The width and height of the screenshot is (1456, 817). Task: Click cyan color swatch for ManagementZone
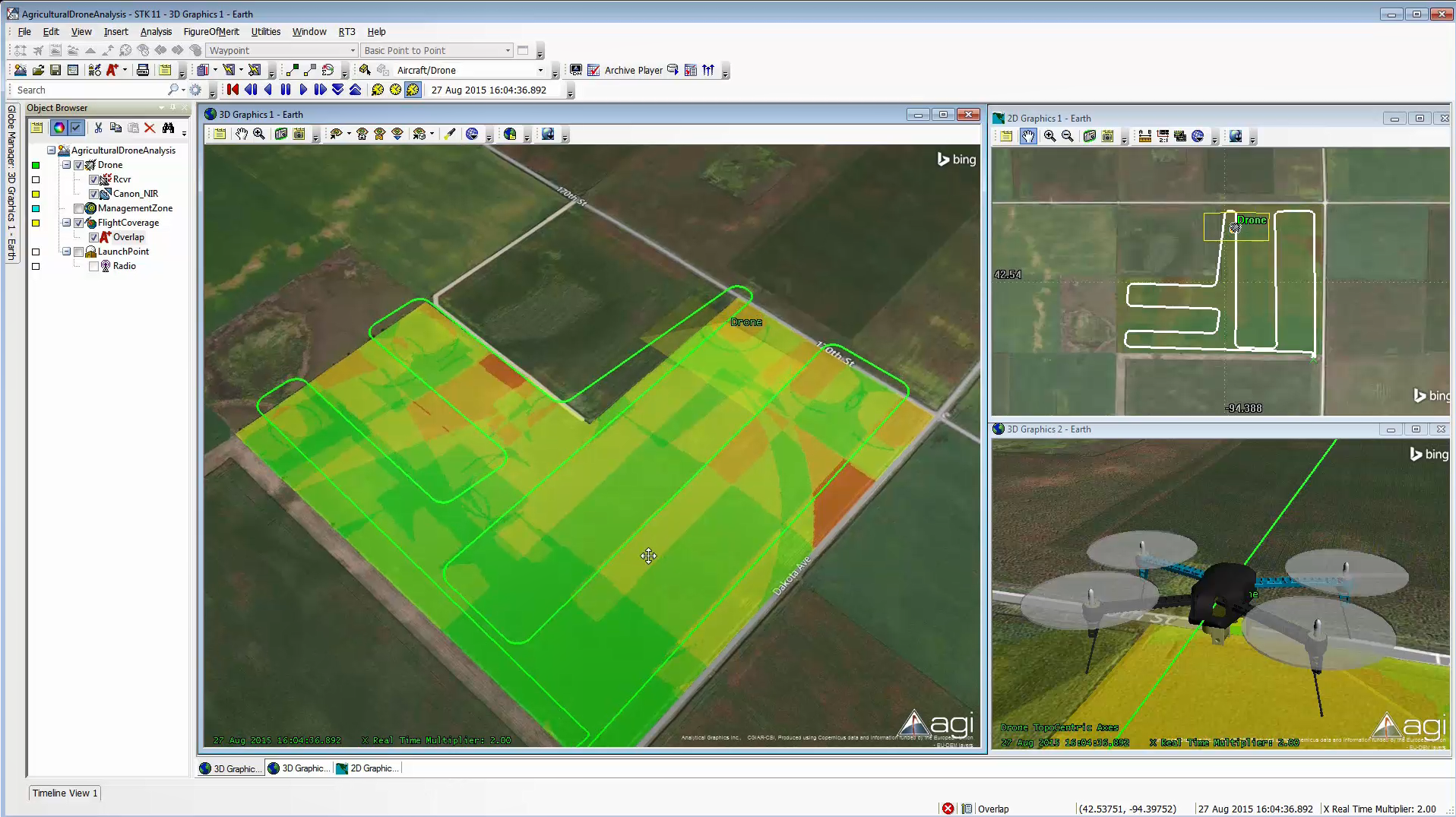point(36,208)
